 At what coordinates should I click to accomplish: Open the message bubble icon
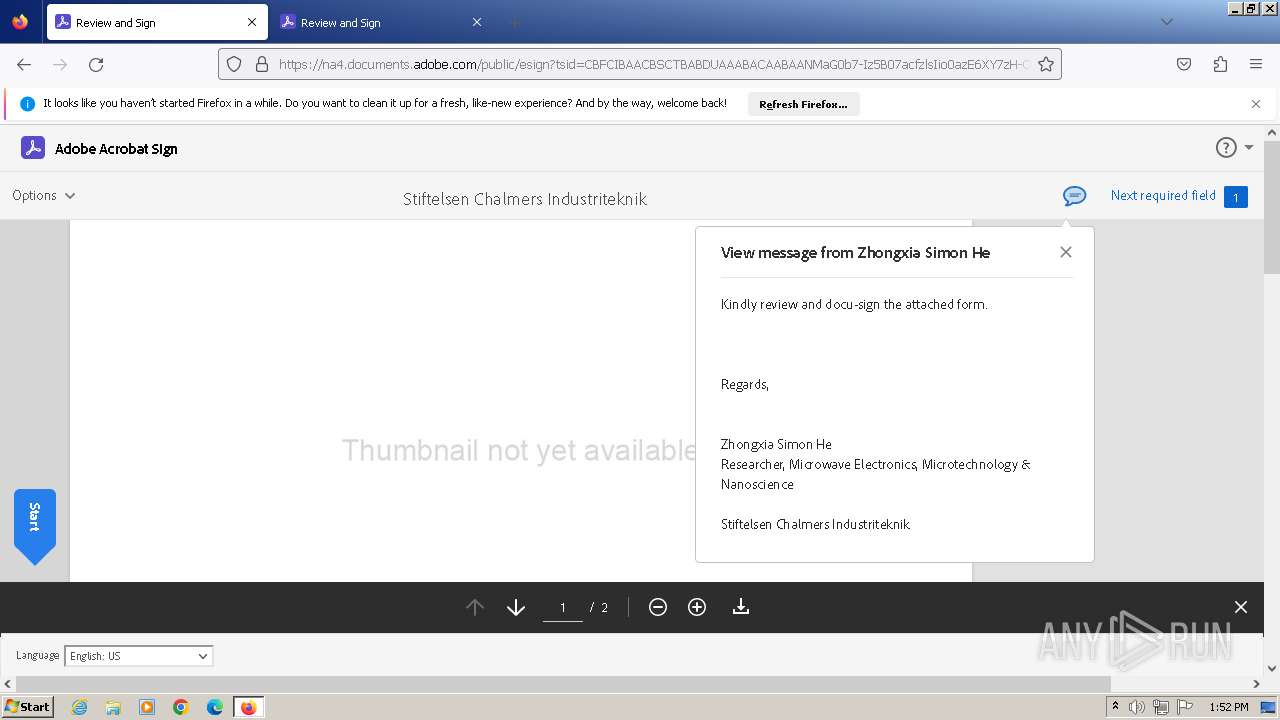[x=1074, y=196]
